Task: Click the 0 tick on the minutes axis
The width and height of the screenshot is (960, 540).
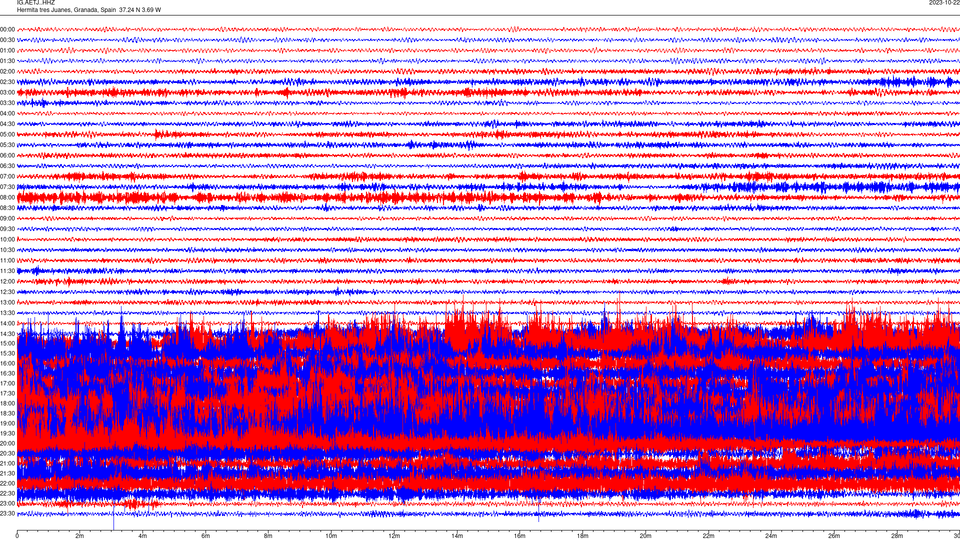Action: (17, 536)
